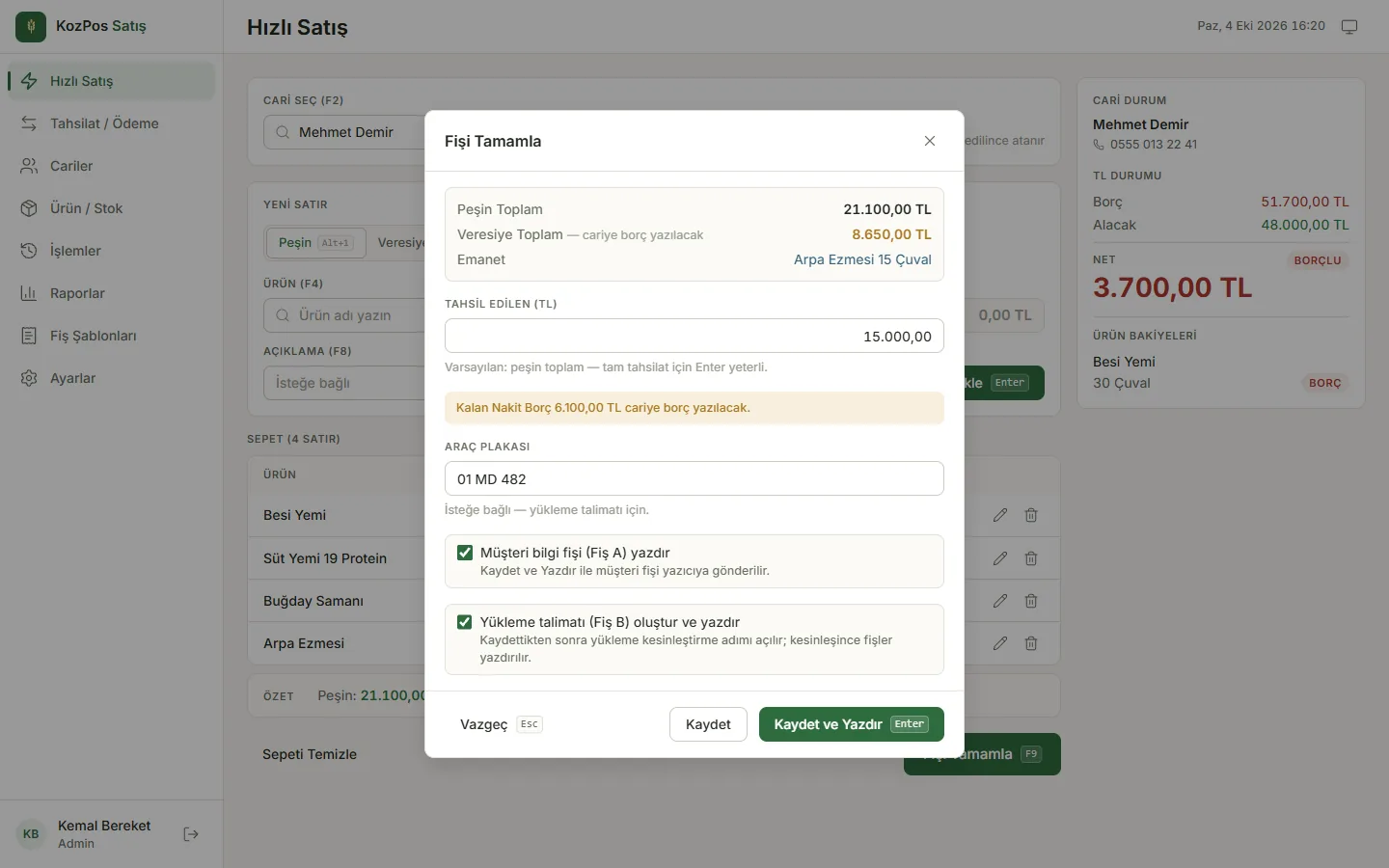Click Sepeti Temizle button
Image resolution: width=1389 pixels, height=868 pixels.
(x=310, y=754)
